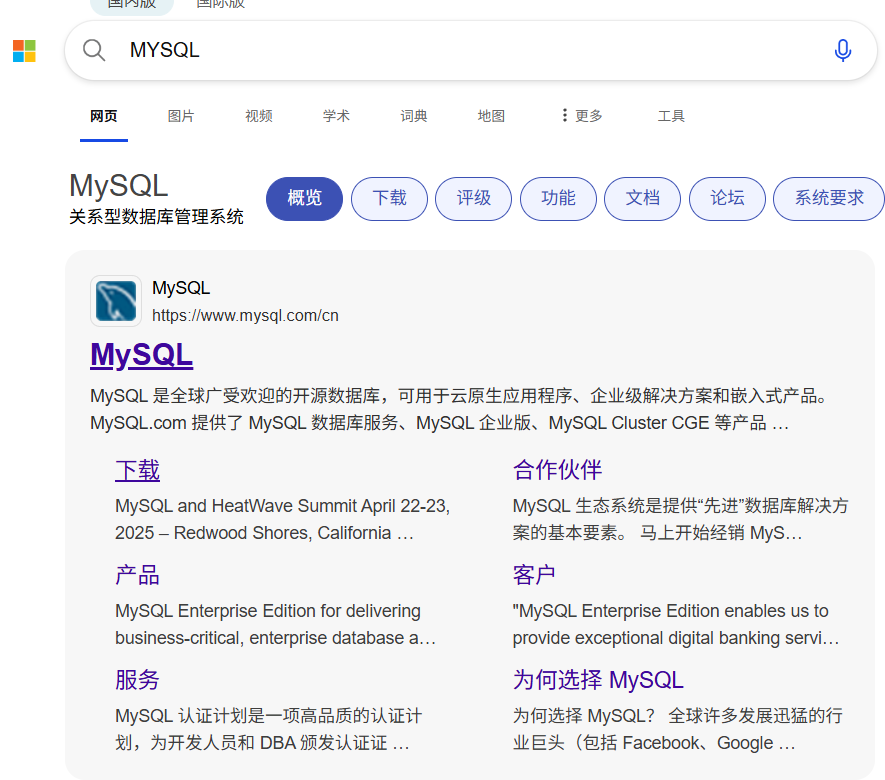Click the text '为何选择 MySQL? 全球许多发展迅猛的行'
Viewport: 885px width, 780px height.
pos(678,716)
